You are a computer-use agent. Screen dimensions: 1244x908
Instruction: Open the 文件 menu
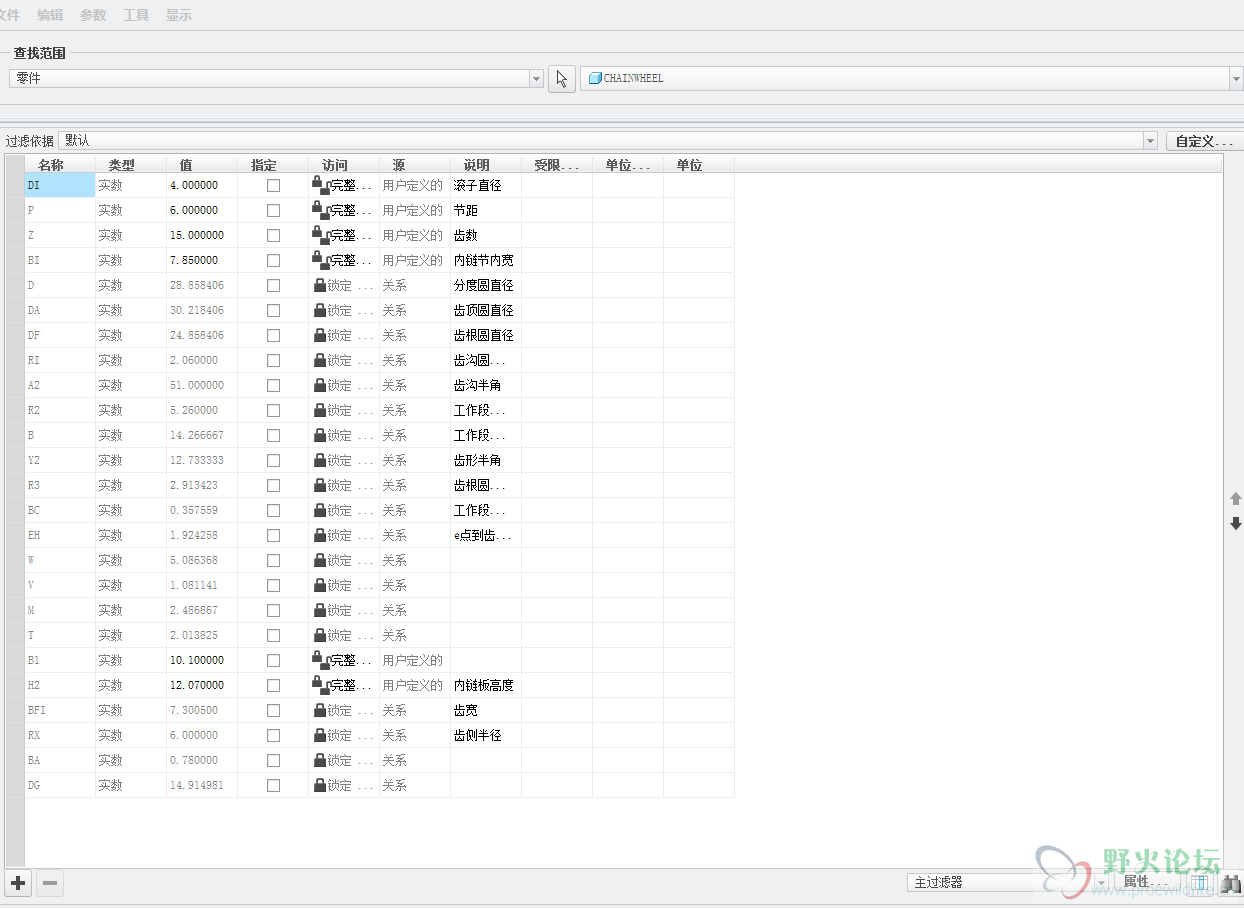point(9,15)
